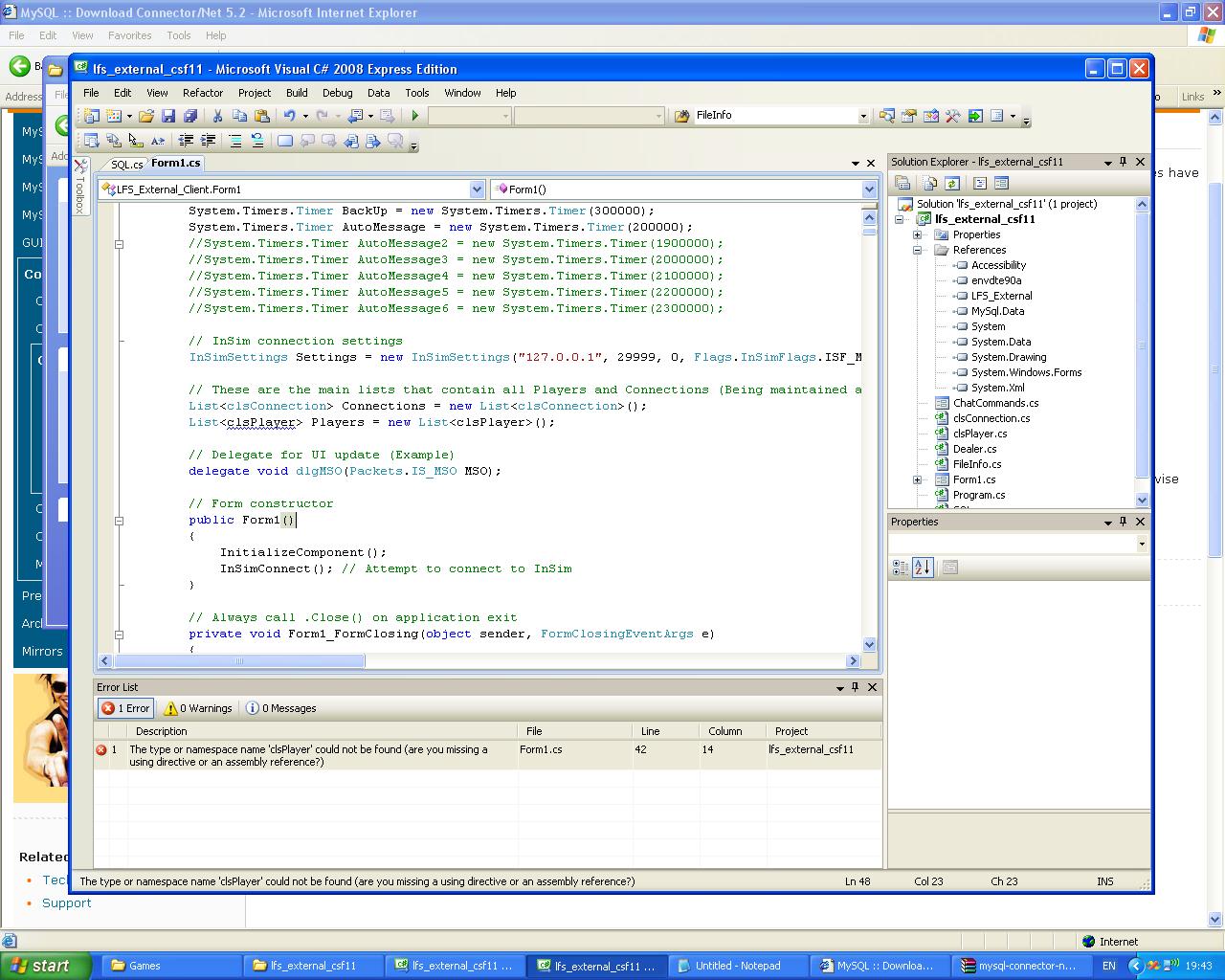Toggle the 0 Warnings filter button

198,708
